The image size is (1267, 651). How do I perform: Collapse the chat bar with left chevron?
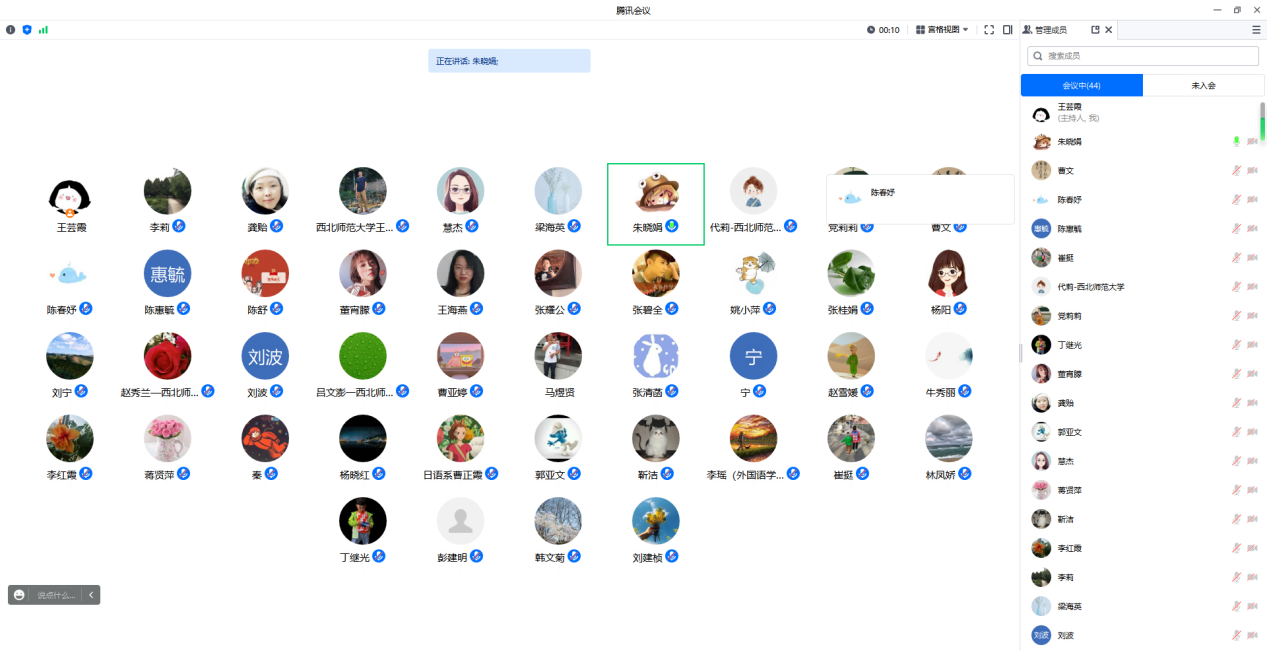pyautogui.click(x=91, y=595)
